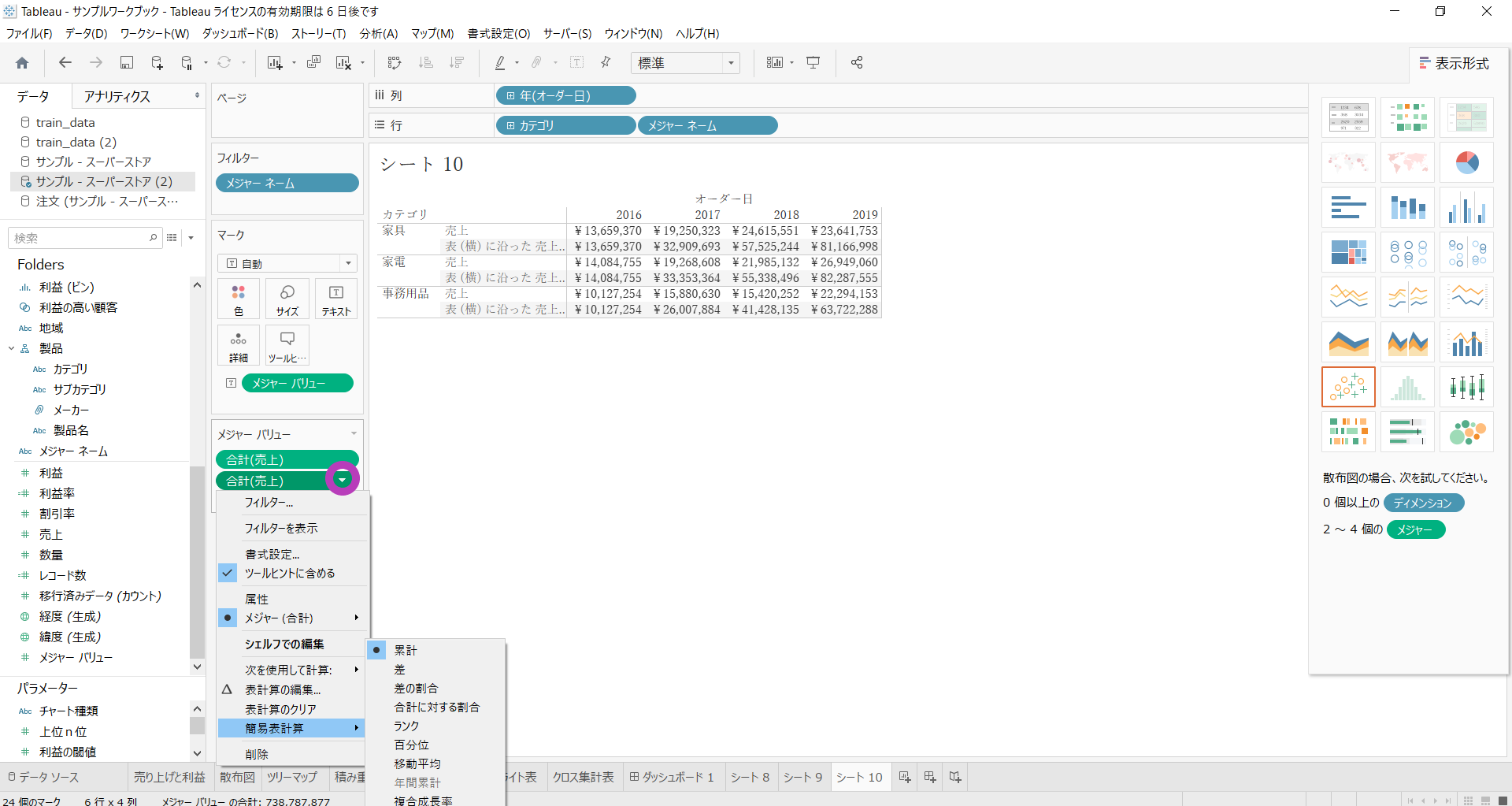1512x806 pixels.
Task: Choose '合計に対する割合' calculation option
Action: (x=436, y=708)
